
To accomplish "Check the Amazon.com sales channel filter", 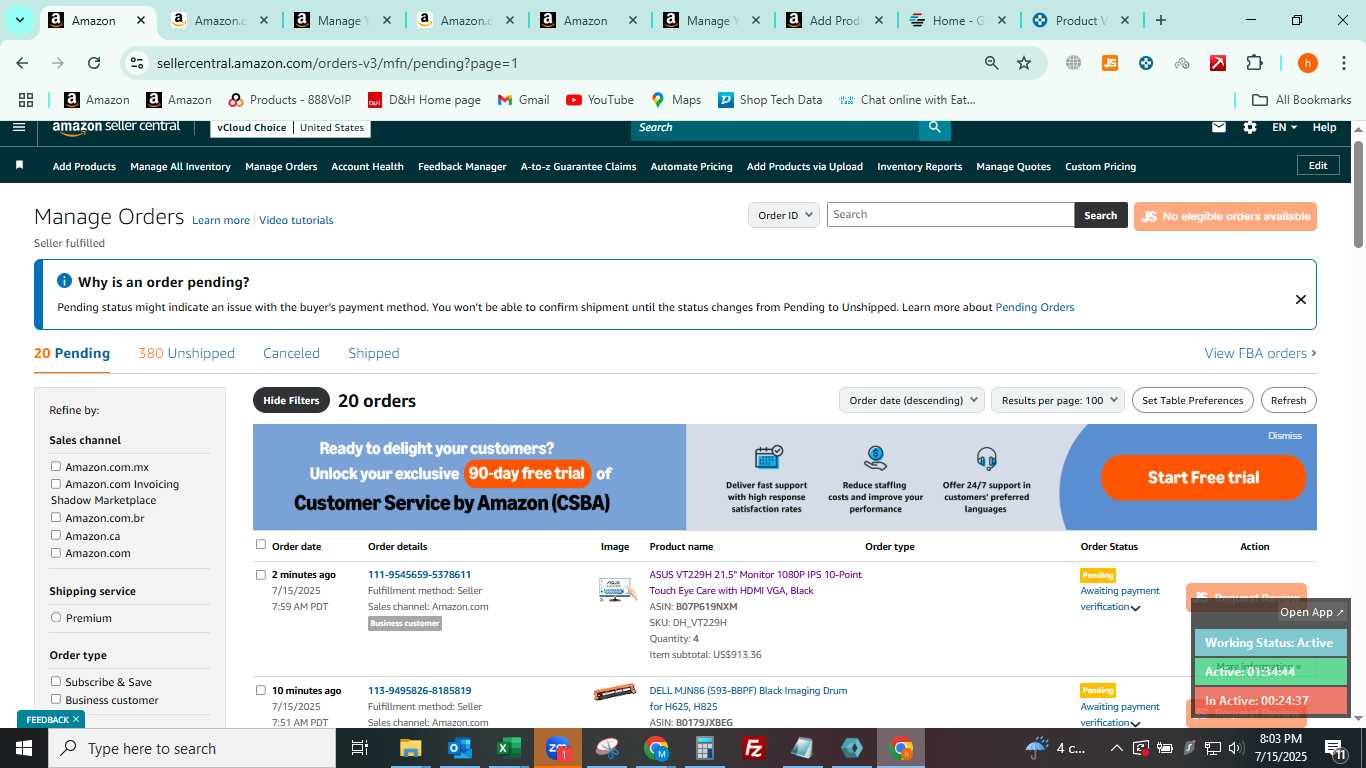I will click(56, 552).
